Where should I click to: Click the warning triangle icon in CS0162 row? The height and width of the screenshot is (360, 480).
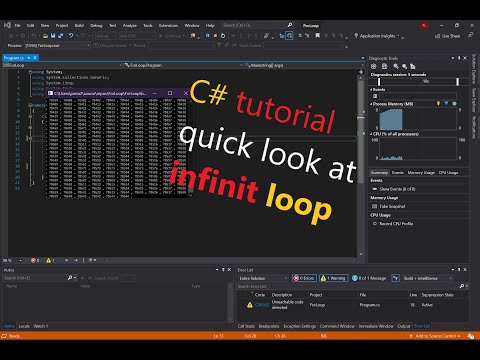[250, 305]
